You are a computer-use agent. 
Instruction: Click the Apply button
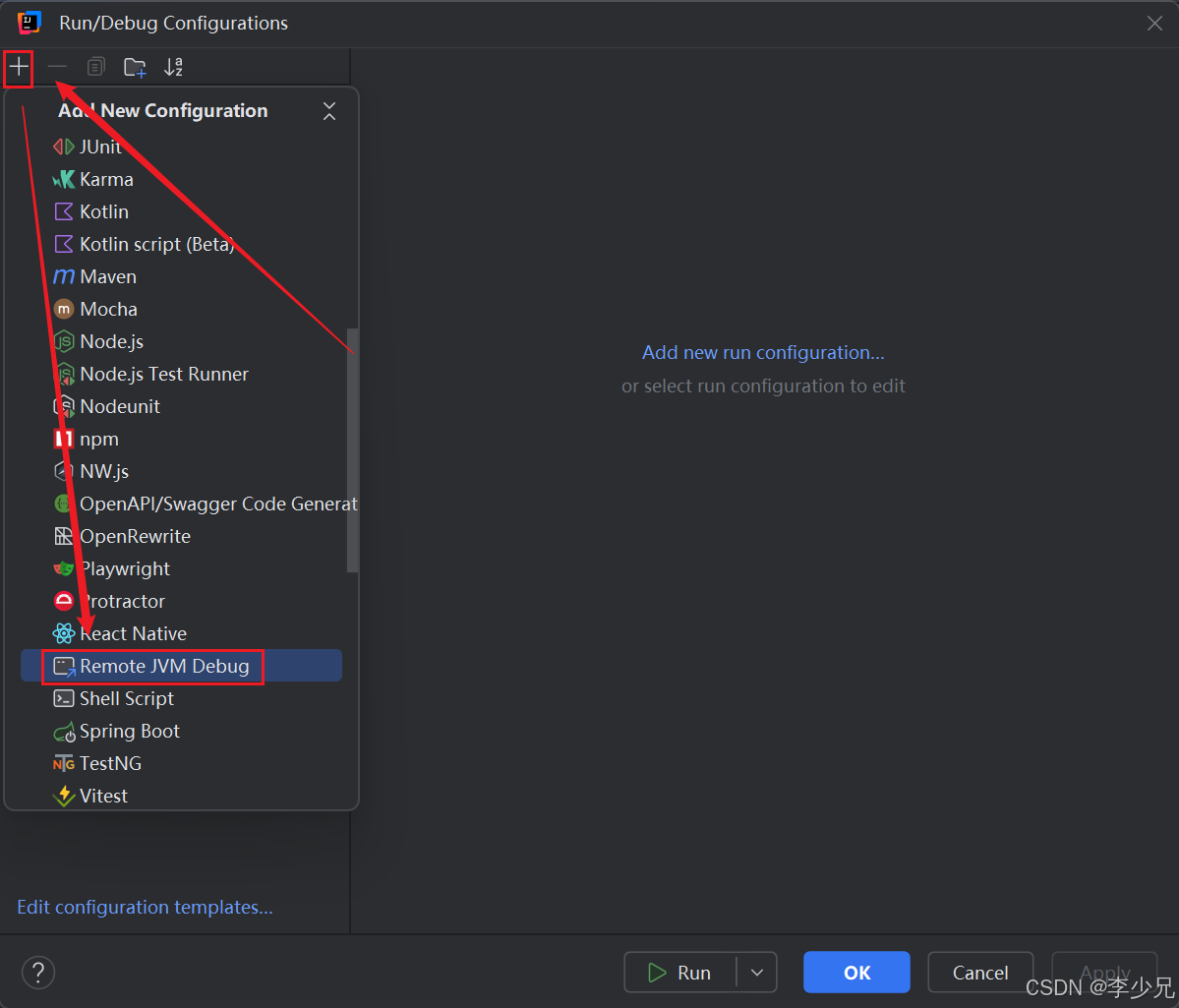point(1104,973)
